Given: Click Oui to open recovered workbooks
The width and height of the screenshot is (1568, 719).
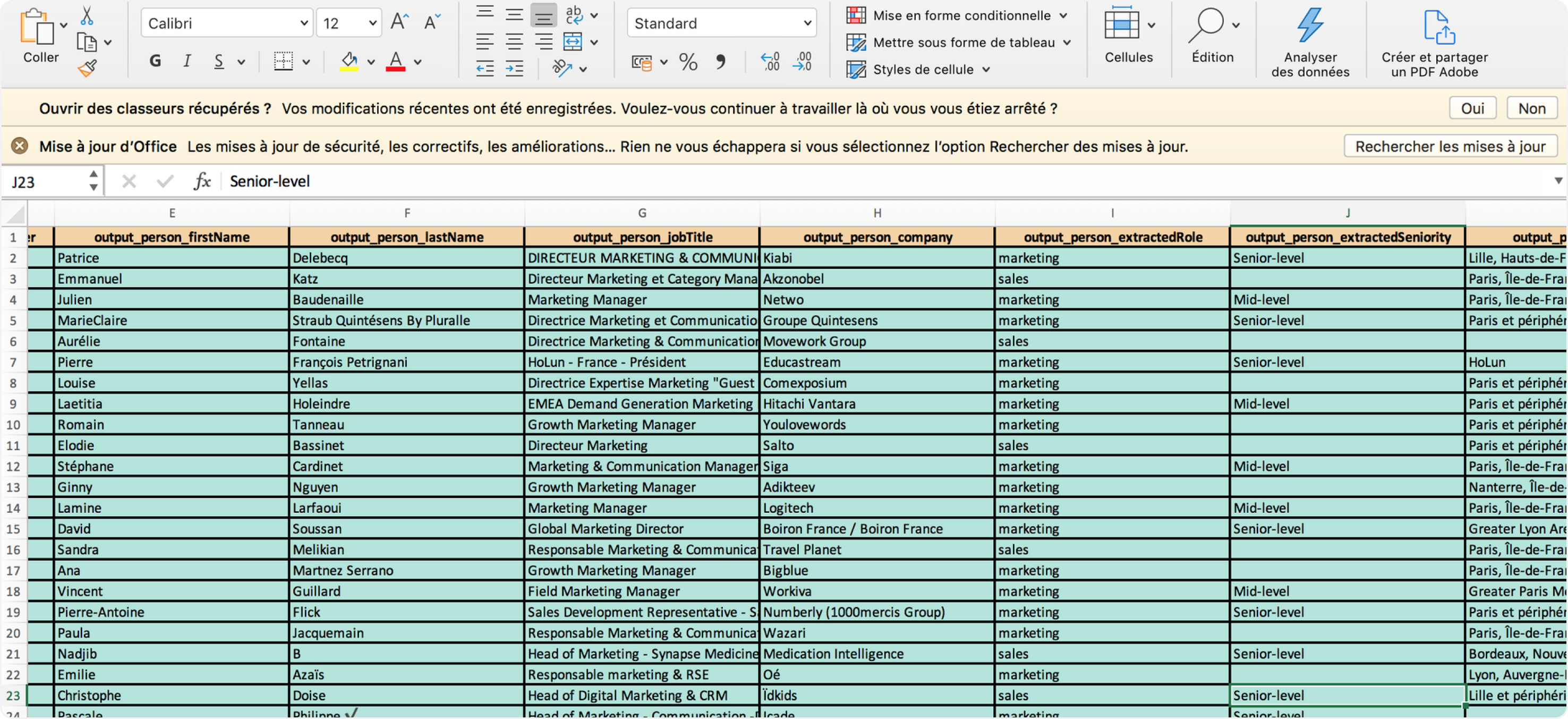Looking at the screenshot, I should click(x=1472, y=108).
